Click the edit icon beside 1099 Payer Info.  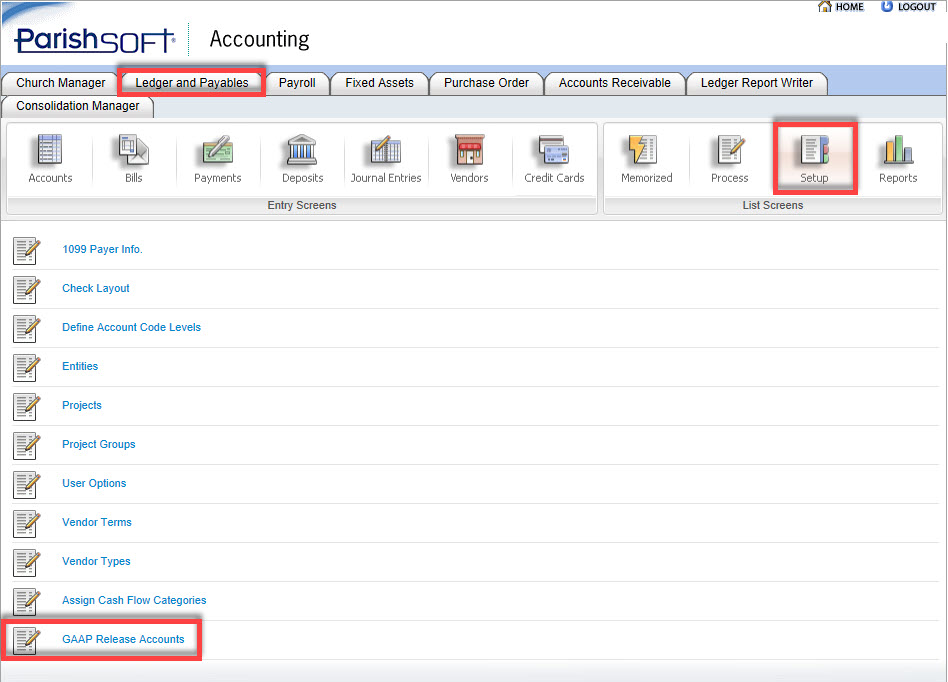(x=27, y=251)
